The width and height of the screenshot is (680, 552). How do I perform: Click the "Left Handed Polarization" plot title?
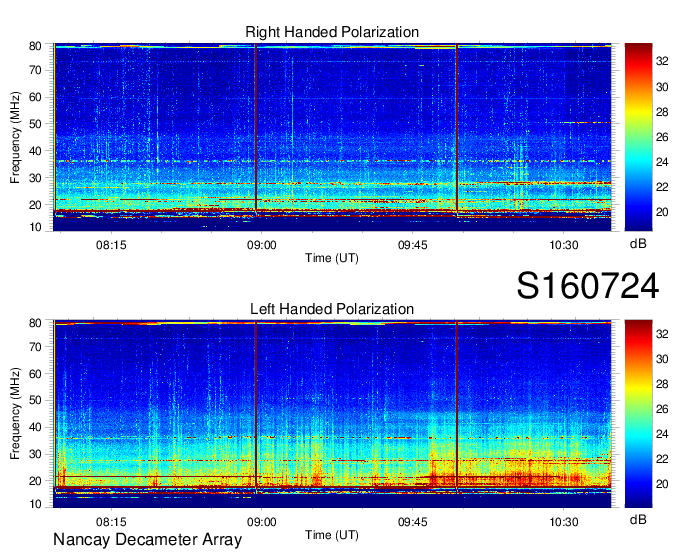tap(332, 309)
